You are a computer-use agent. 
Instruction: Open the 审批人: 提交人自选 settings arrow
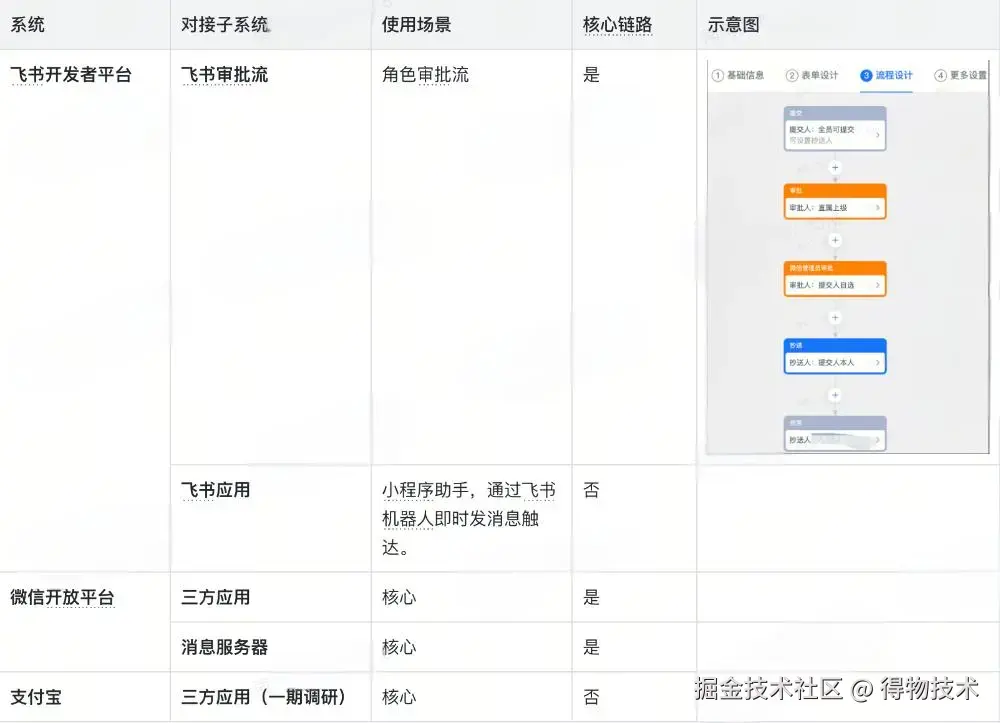877,284
